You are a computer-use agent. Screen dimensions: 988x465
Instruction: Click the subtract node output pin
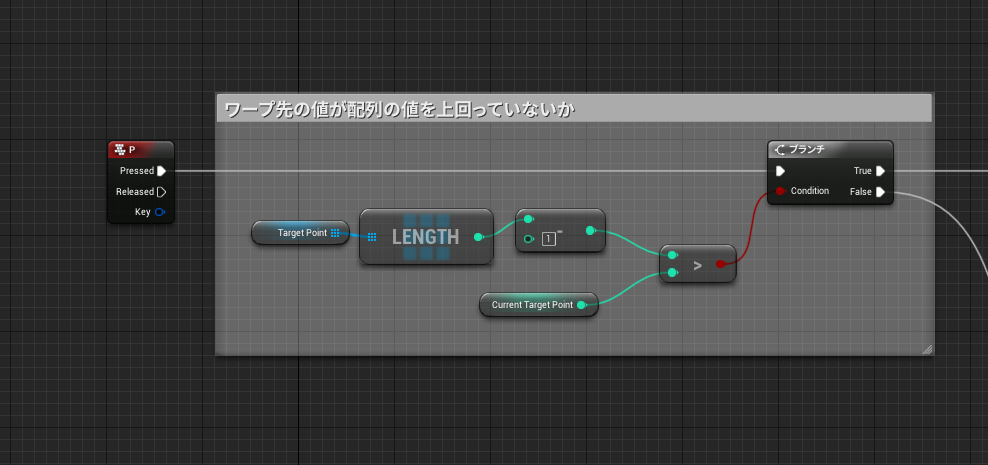pos(590,231)
